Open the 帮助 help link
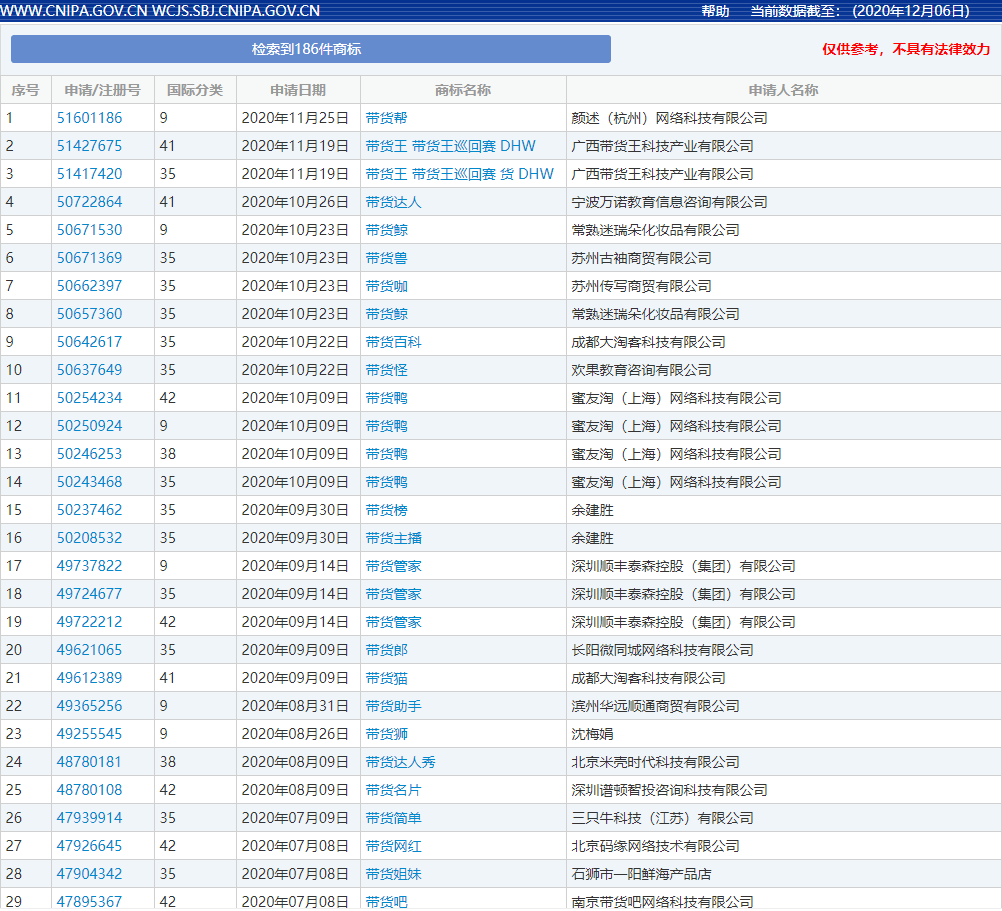This screenshot has width=1002, height=911. coord(714,11)
